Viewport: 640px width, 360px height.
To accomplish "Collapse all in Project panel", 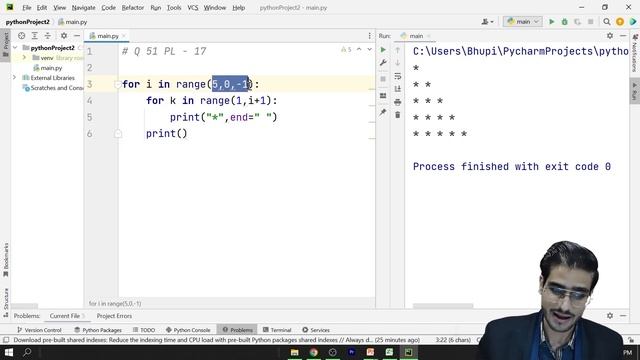I will [48, 36].
